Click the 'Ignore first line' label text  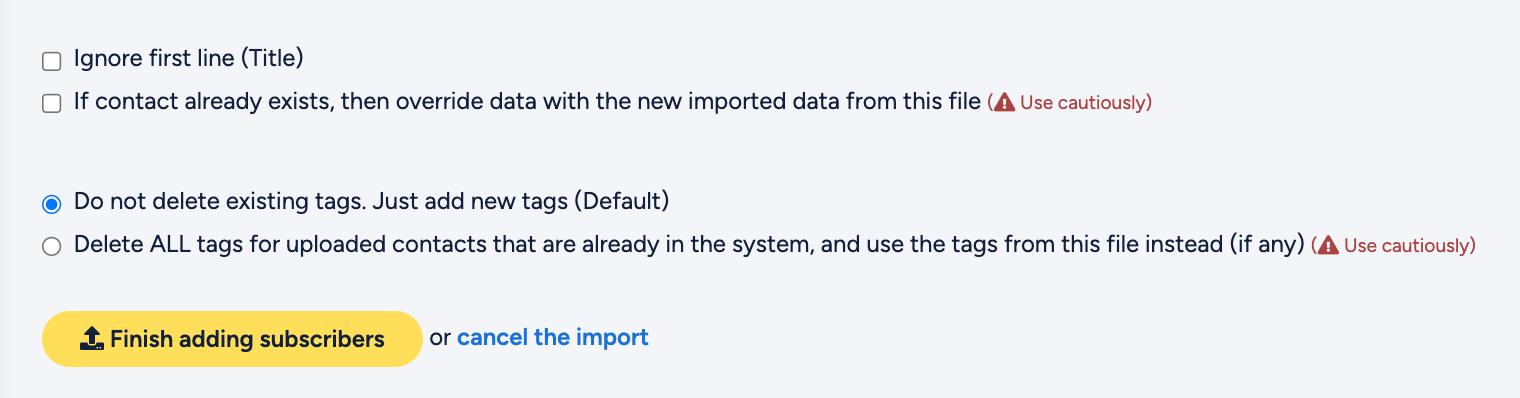(x=188, y=59)
